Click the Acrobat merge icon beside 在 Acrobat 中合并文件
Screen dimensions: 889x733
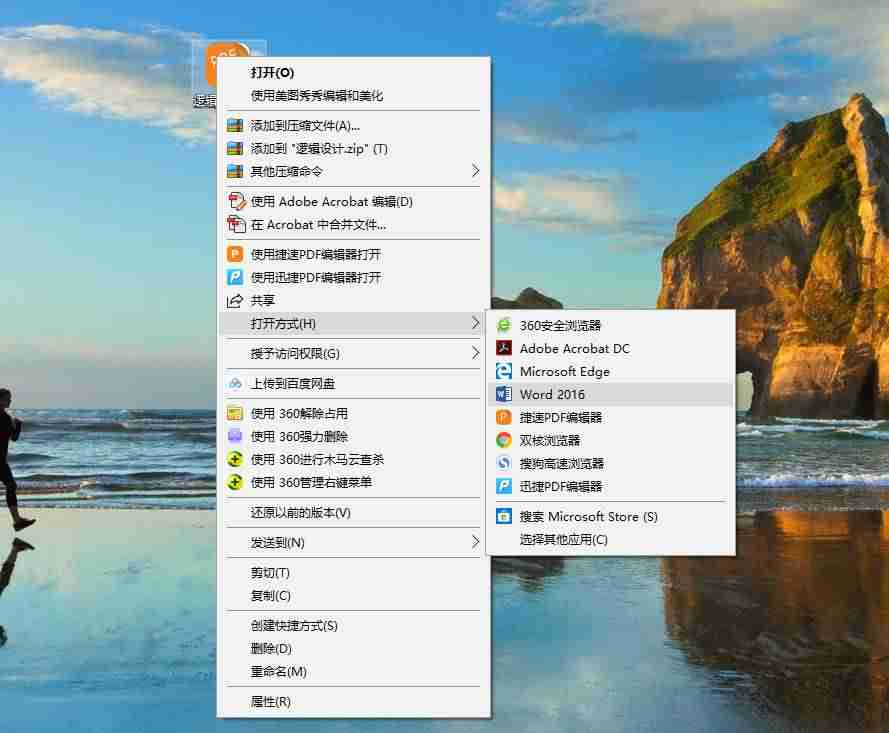pyautogui.click(x=236, y=224)
